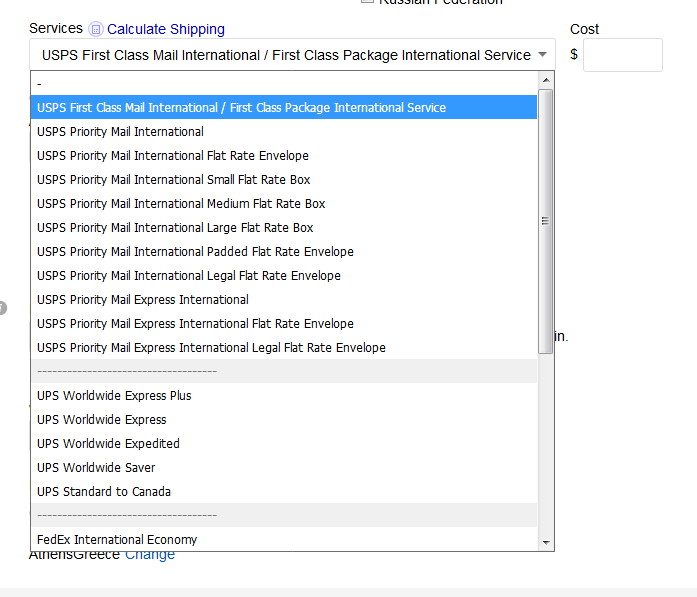The width and height of the screenshot is (697, 597).
Task: Choose USPS Priority Mail International Legal Flat Rate Envelope
Action: pos(284,275)
